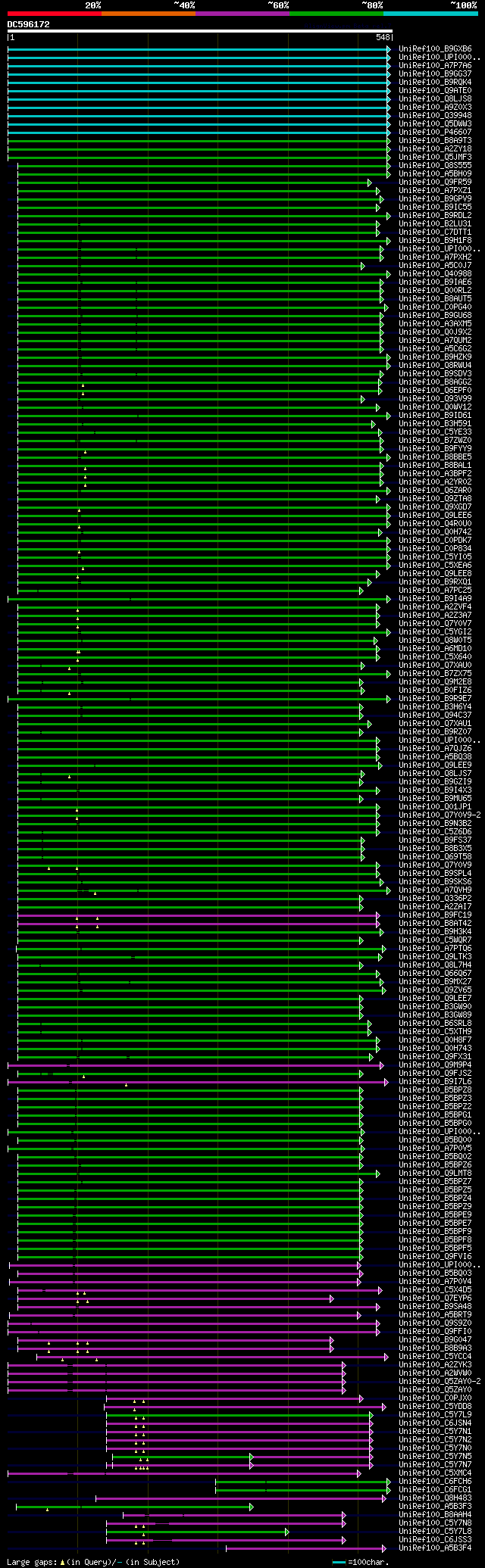This screenshot has width=485, height=1568.
Task: Select hit UniRef100_A7PXZ1
Action: click(435, 191)
